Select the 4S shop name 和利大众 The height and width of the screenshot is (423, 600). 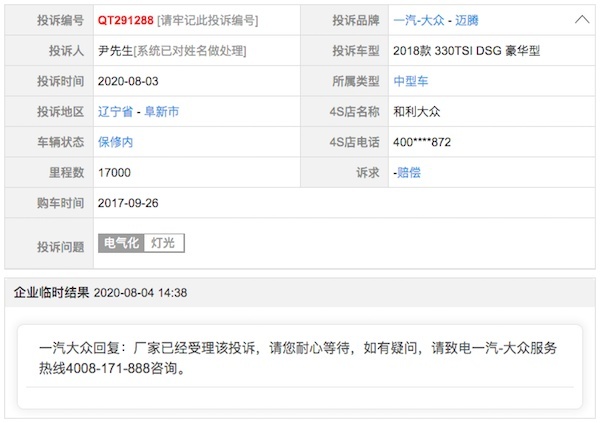pos(417,112)
